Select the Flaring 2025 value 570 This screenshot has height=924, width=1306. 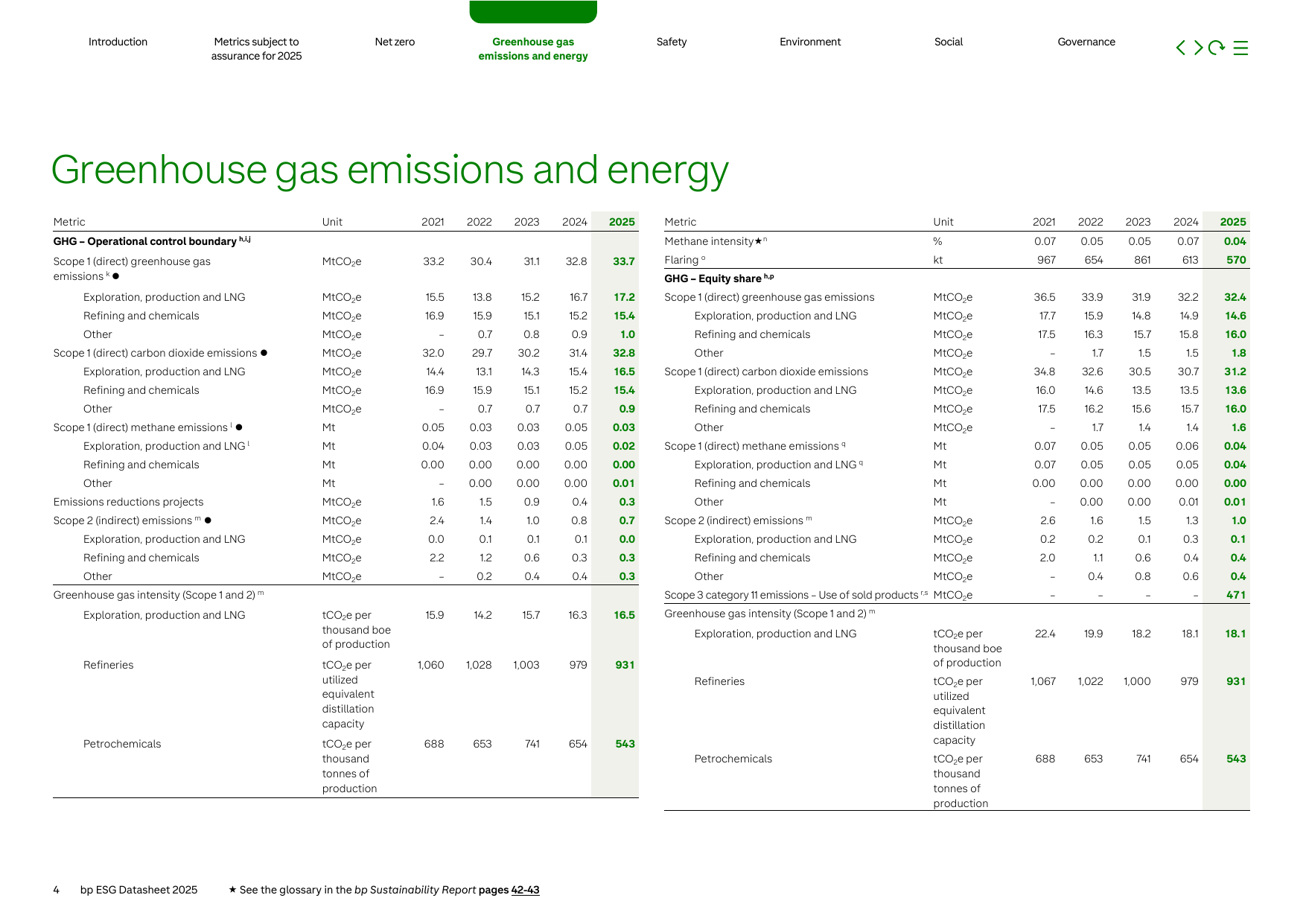click(x=1236, y=260)
